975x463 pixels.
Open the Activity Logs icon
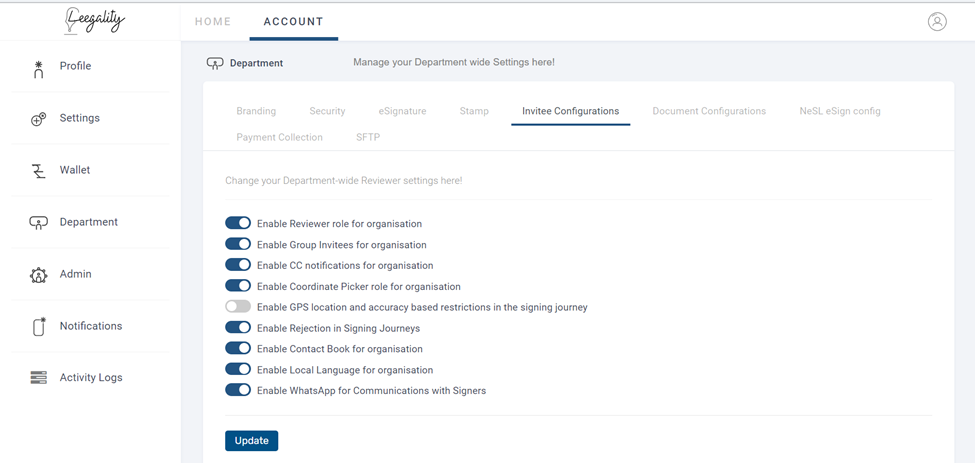click(x=39, y=377)
